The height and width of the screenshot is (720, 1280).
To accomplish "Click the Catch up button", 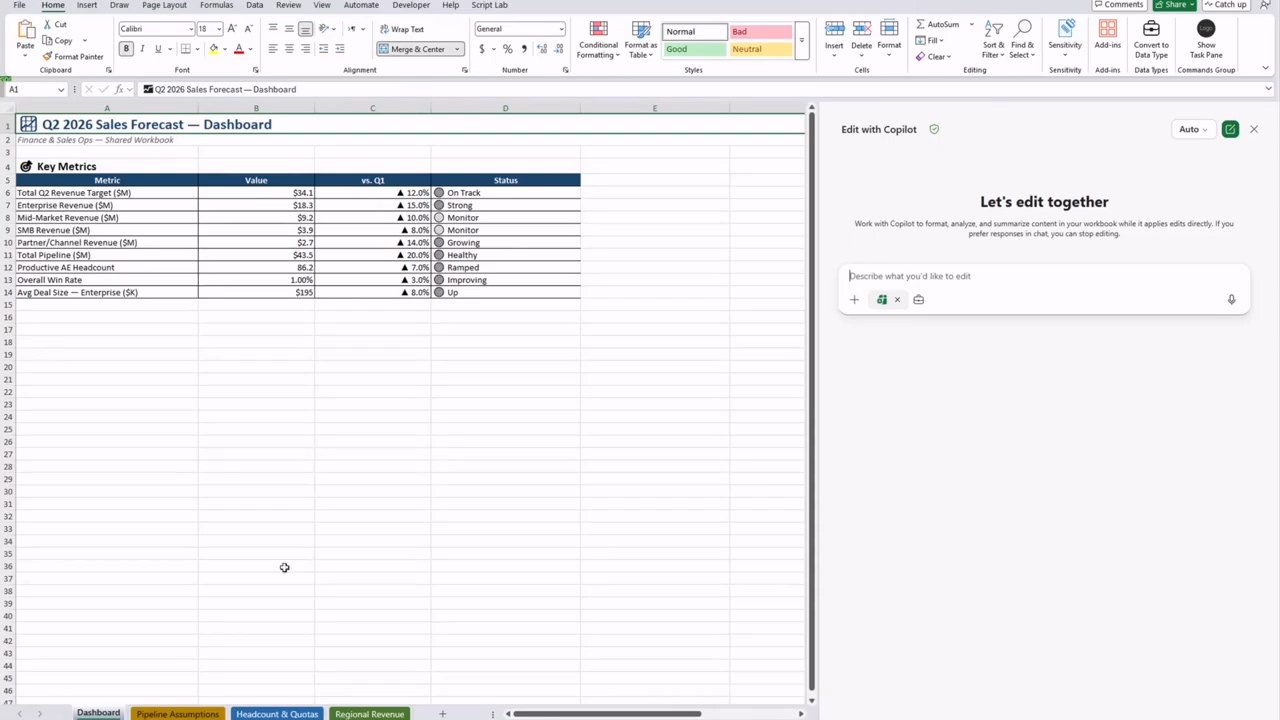I will tap(1225, 5).
